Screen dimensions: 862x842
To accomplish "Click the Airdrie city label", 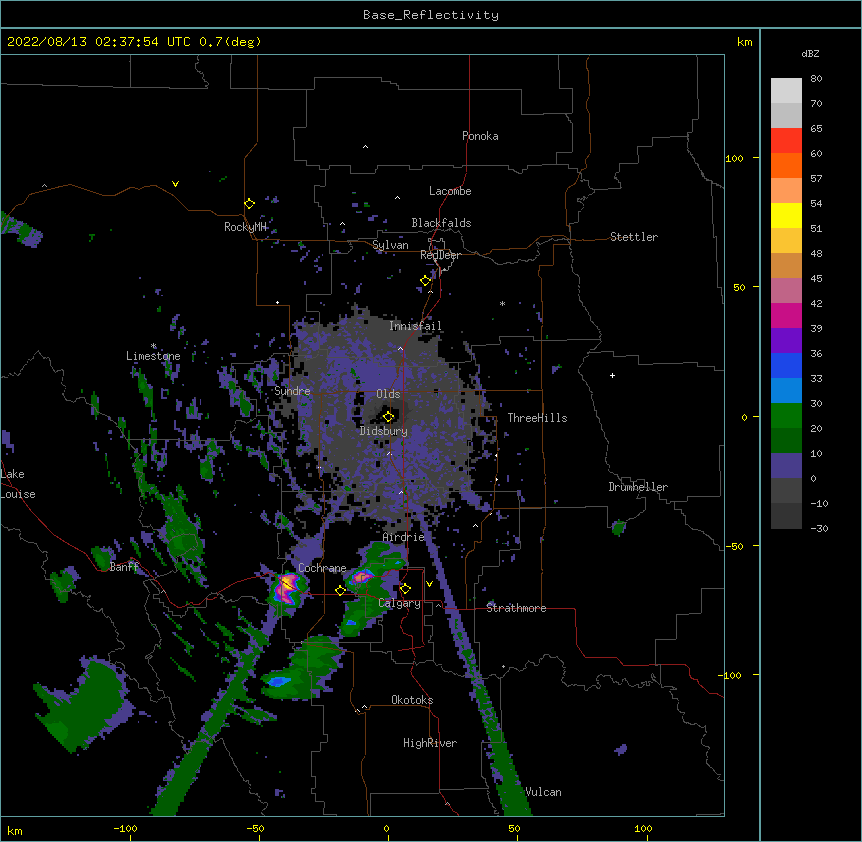I will pyautogui.click(x=404, y=537).
